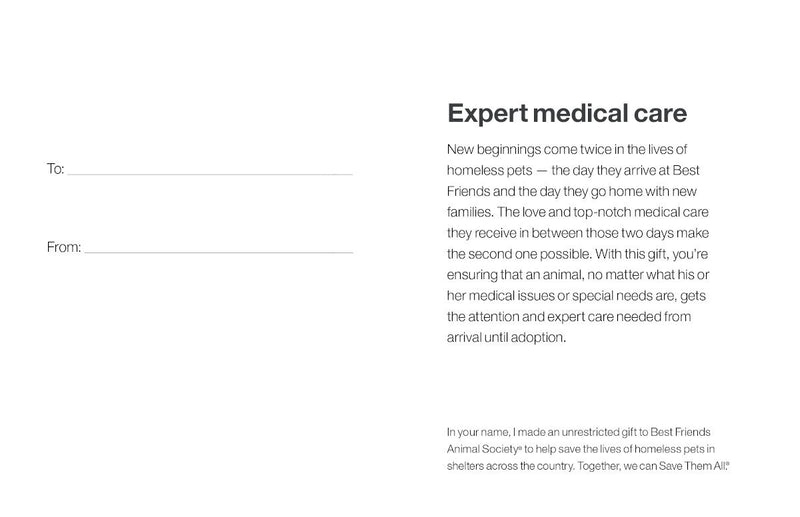
Task: Click the "To:" label
Action: point(55,169)
